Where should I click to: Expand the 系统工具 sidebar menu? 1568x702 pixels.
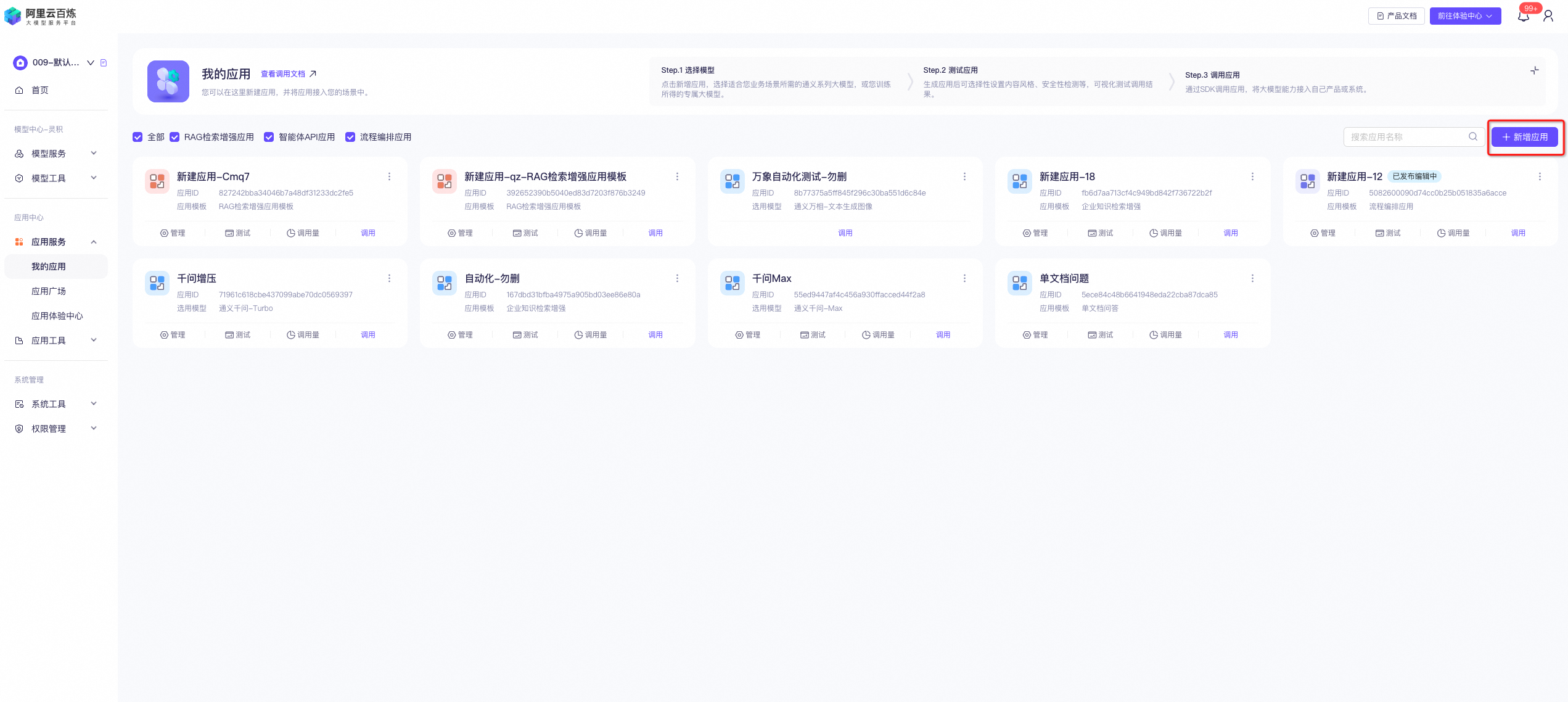click(x=56, y=404)
